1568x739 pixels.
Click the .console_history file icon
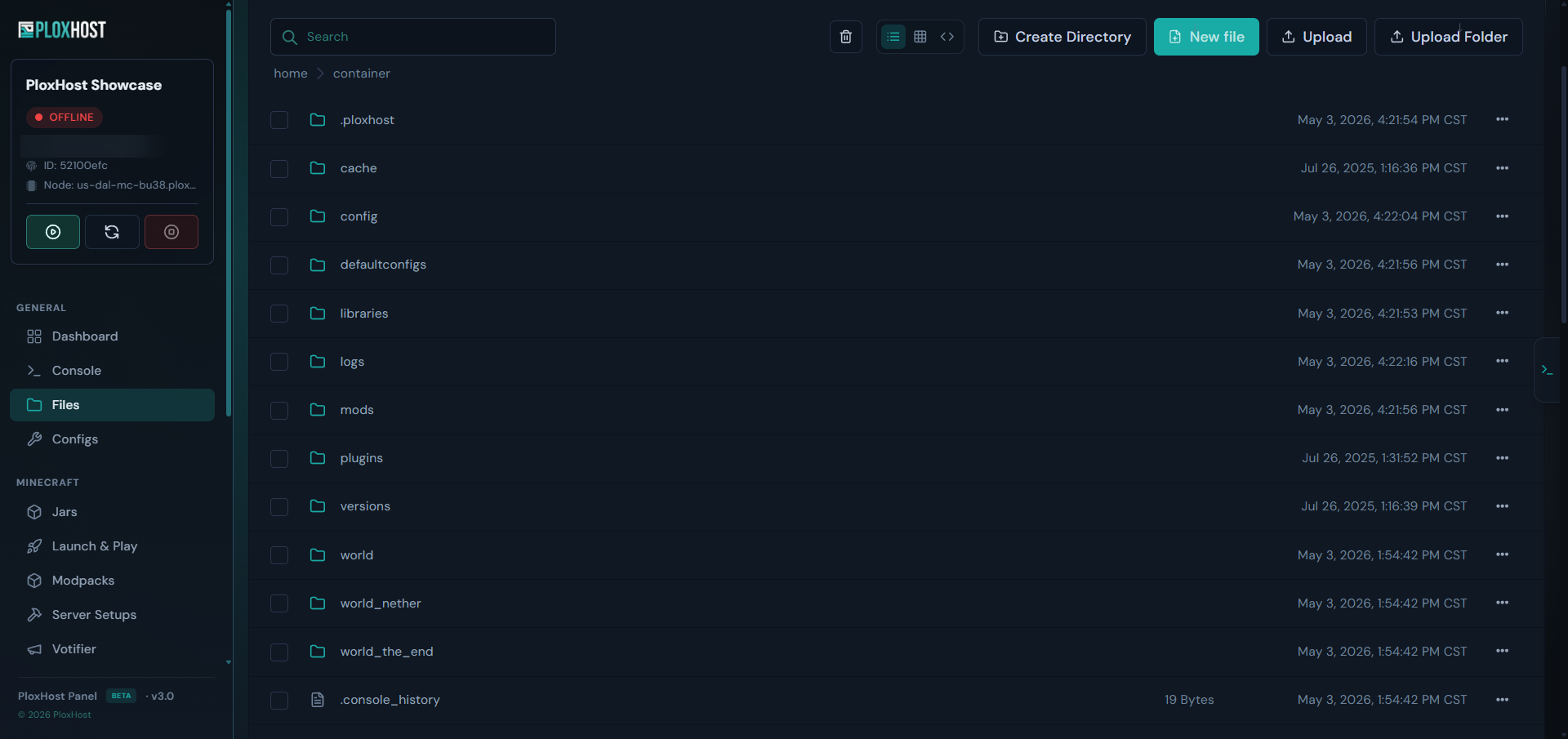click(x=318, y=700)
